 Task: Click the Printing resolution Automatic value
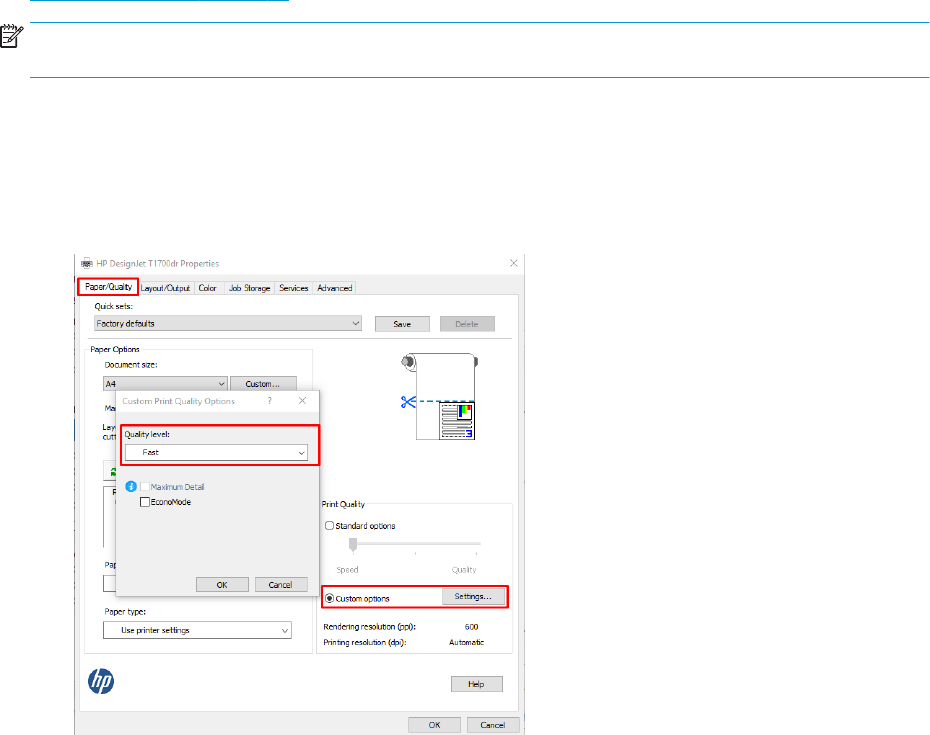(467, 642)
